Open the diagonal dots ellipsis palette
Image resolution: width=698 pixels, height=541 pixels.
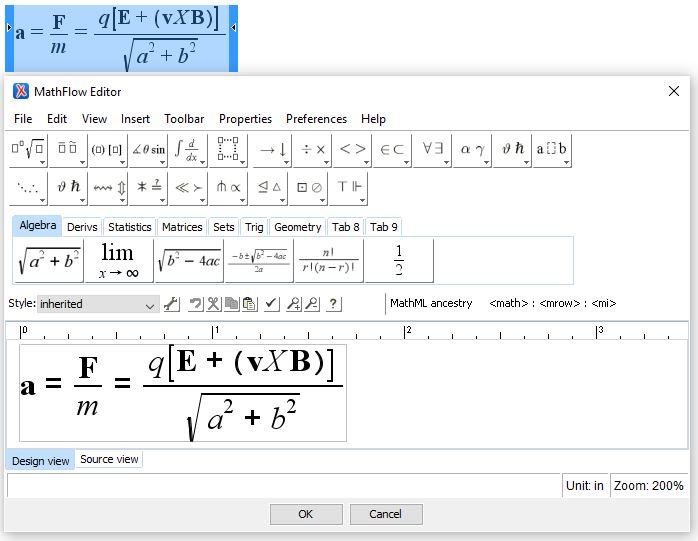pyautogui.click(x=28, y=189)
